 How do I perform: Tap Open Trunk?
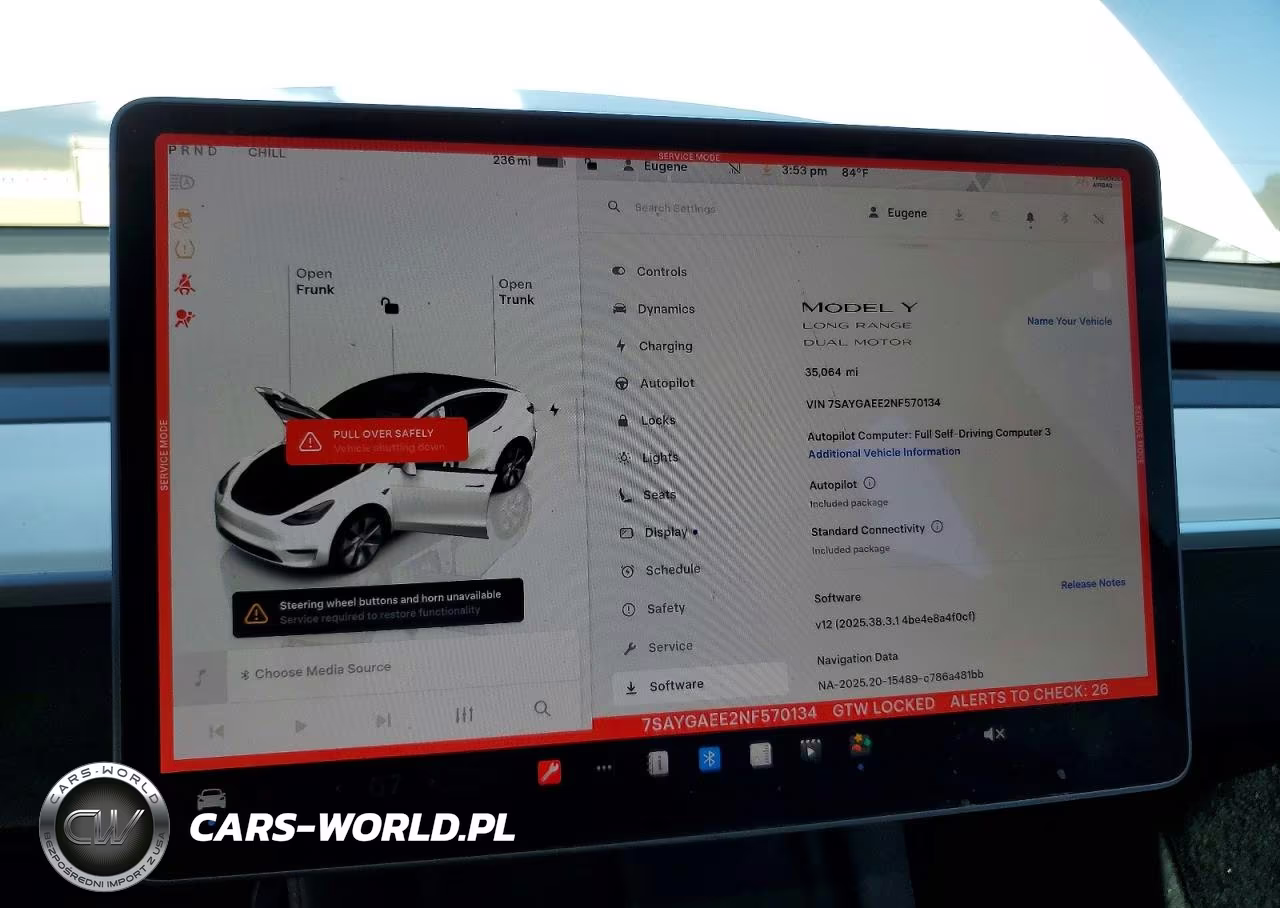point(516,292)
